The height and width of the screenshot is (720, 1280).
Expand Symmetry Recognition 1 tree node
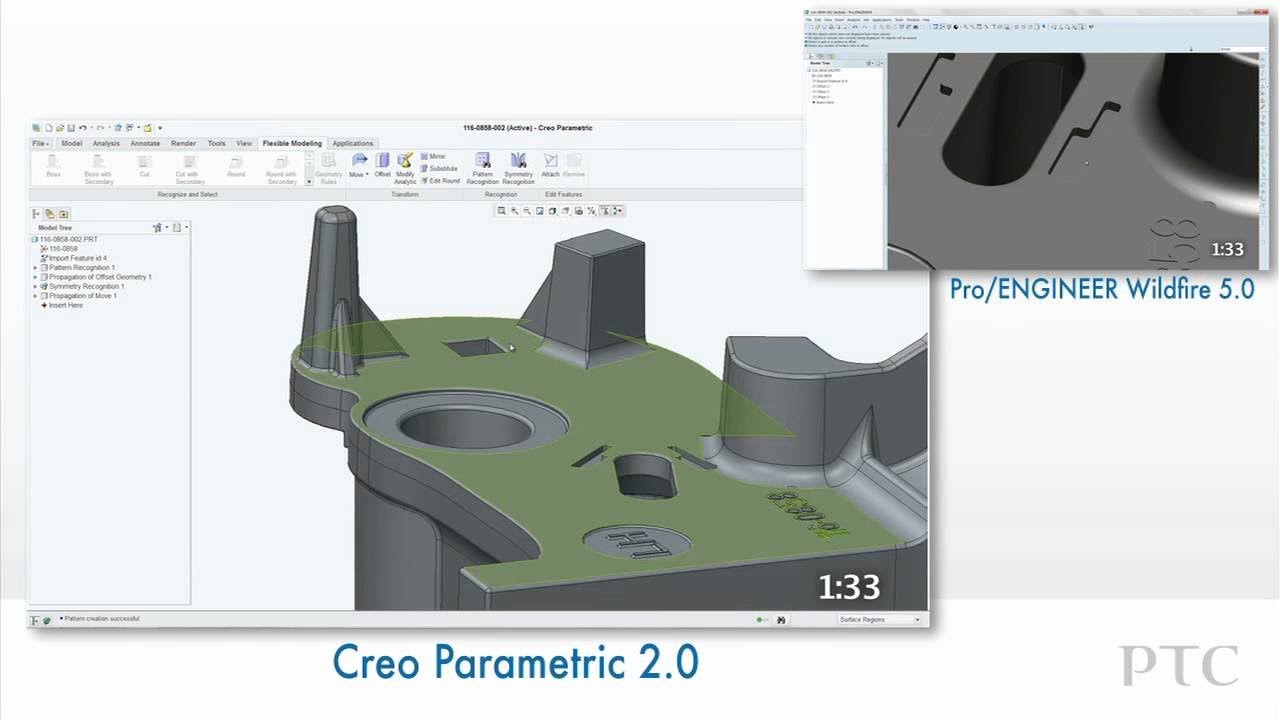coord(35,287)
